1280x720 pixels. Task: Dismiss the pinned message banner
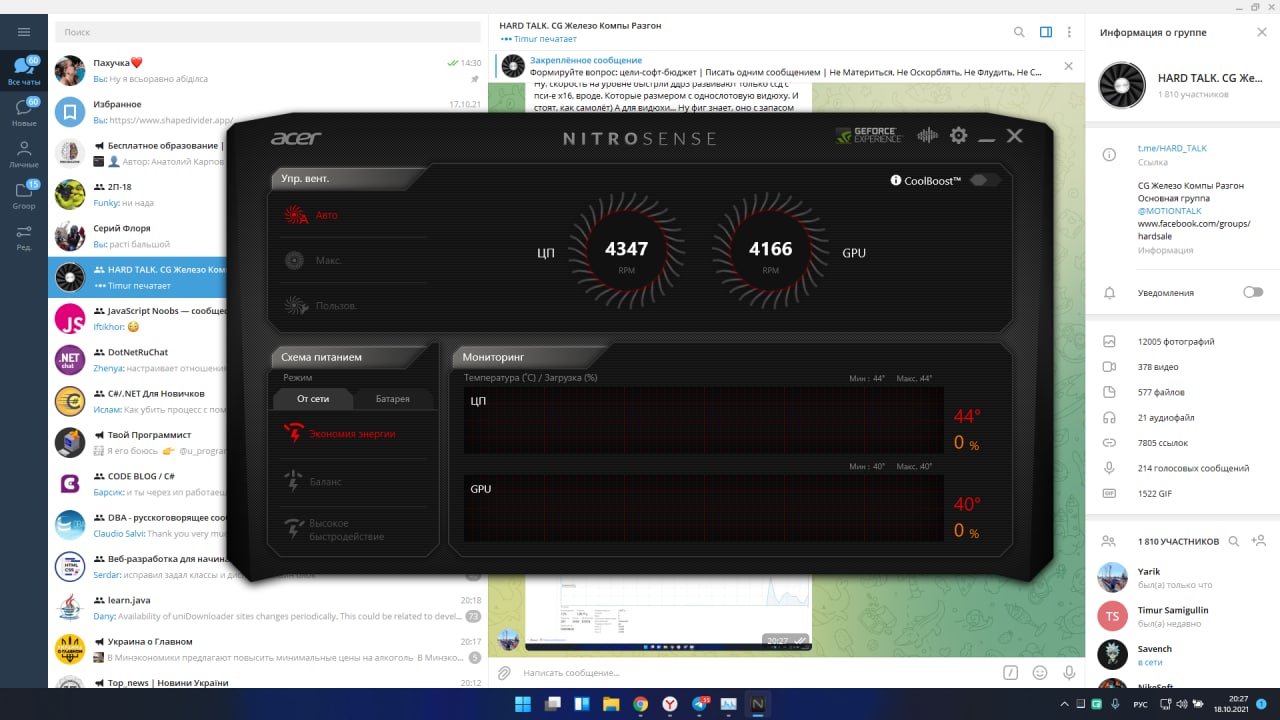point(1068,66)
